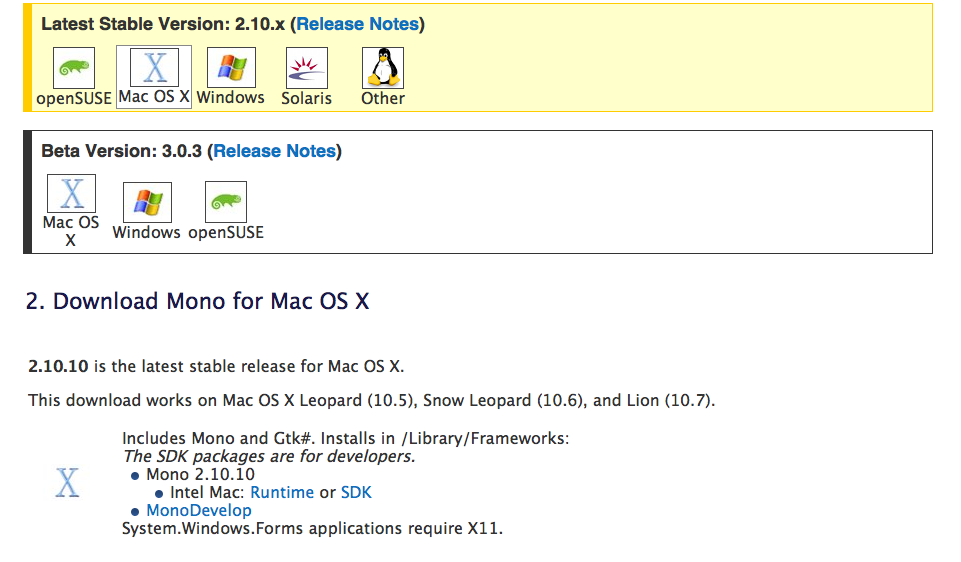Screen dimensions: 961x562
Task: Click 'Latest Stable Version: 2.10.x' heading
Action: tap(163, 24)
